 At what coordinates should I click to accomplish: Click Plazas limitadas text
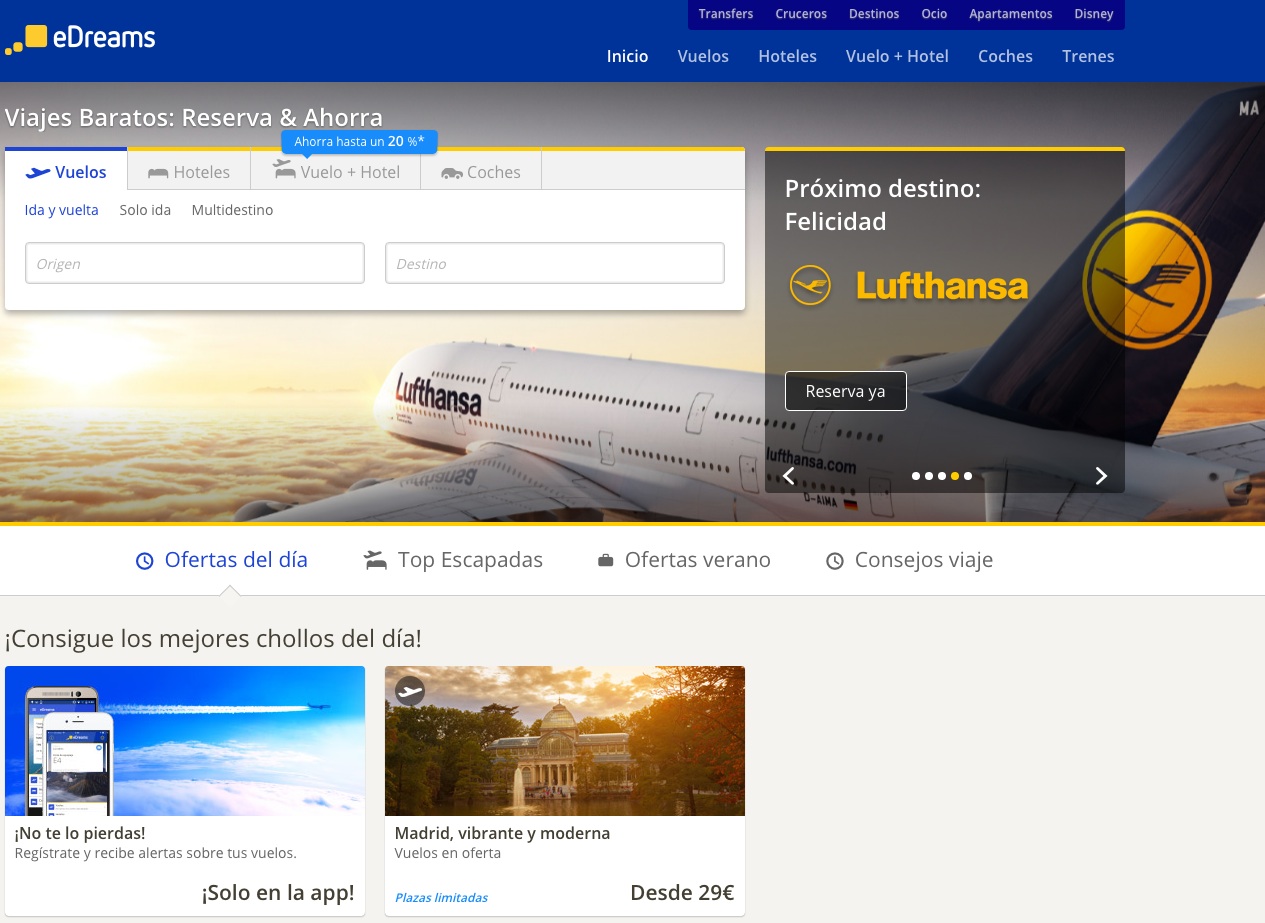pyautogui.click(x=441, y=898)
